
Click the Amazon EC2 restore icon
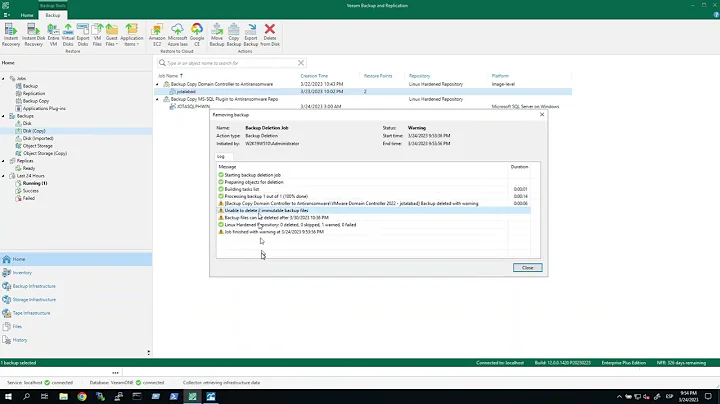click(157, 35)
